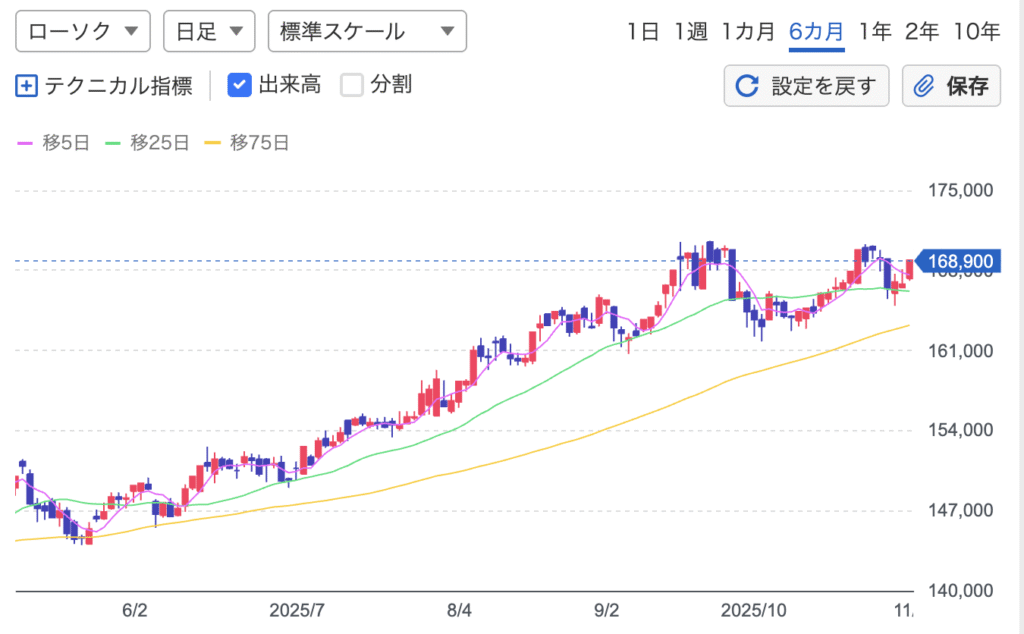Switch to the 1日 range tab
Screen dimensions: 1024x634
[643, 31]
